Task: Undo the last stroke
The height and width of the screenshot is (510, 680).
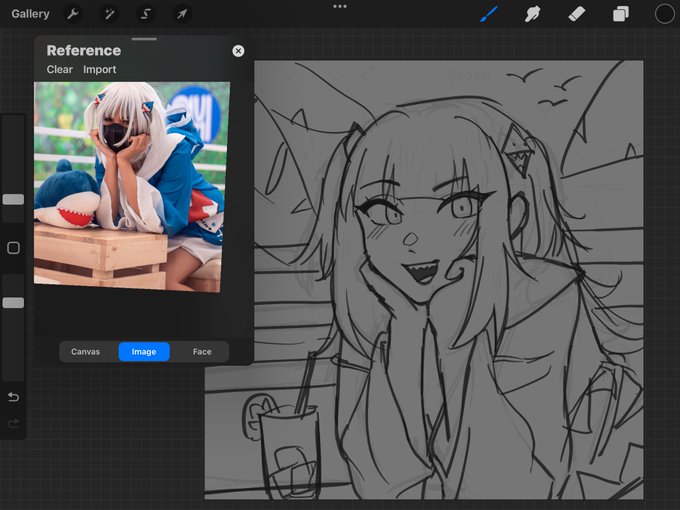Action: pyautogui.click(x=13, y=397)
